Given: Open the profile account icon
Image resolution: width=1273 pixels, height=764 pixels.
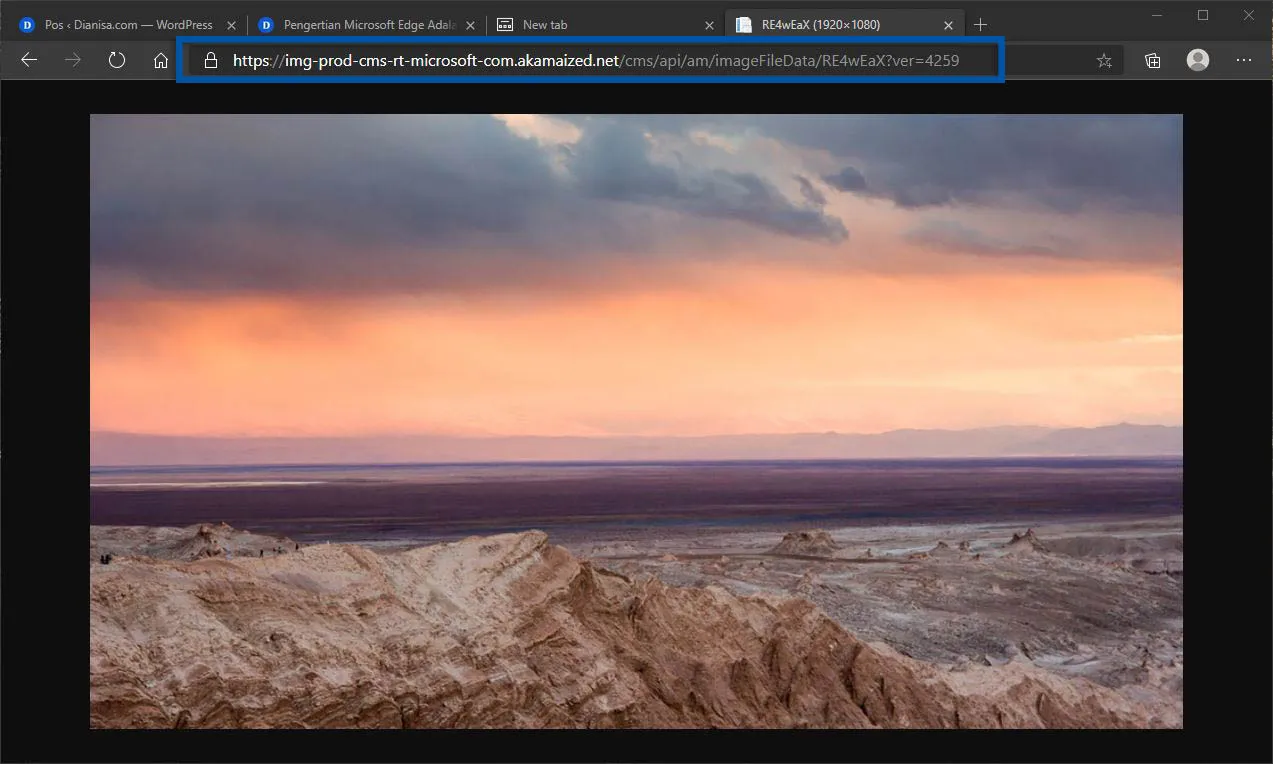Looking at the screenshot, I should [1197, 60].
